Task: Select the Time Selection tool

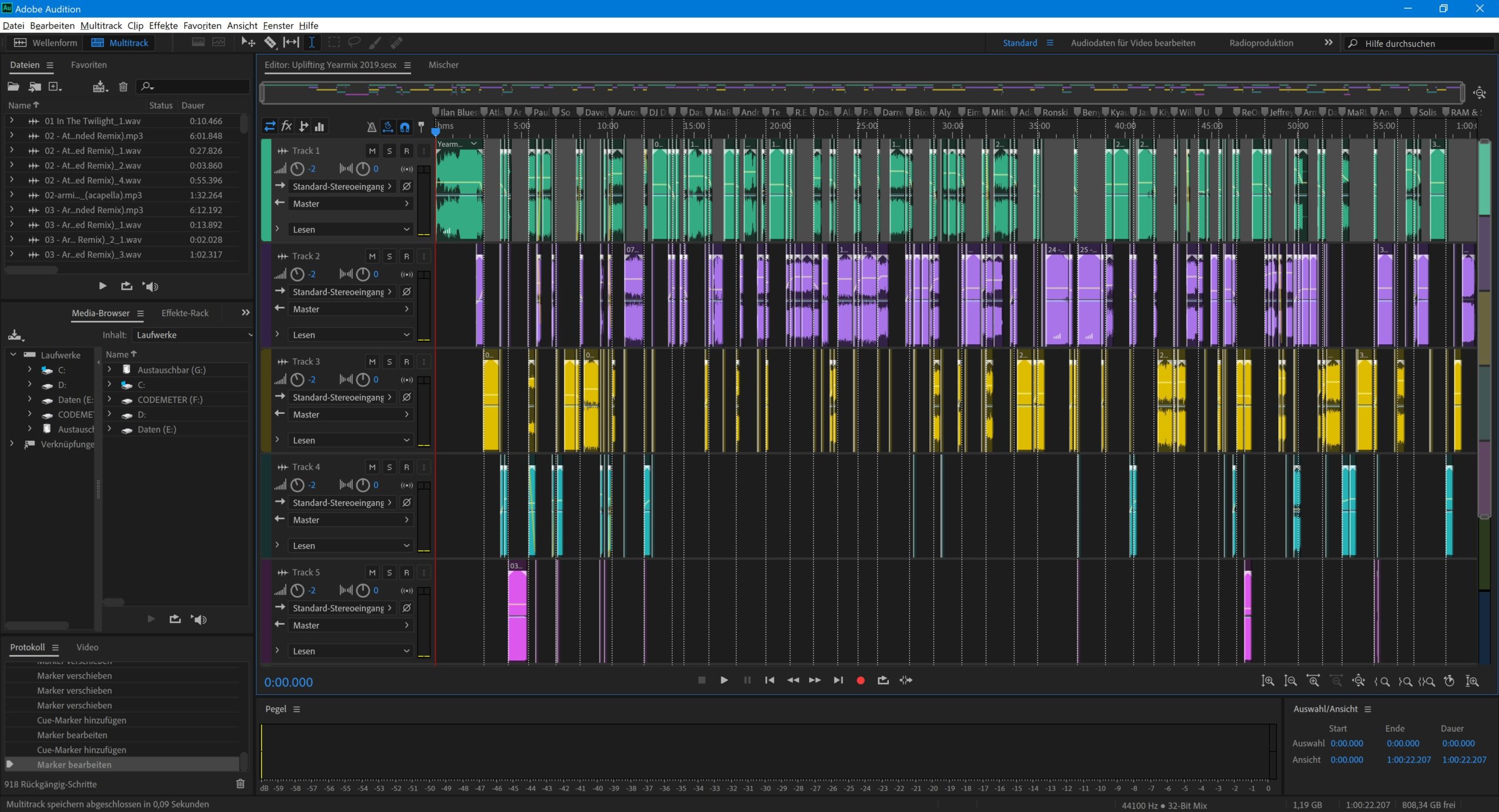Action: point(312,42)
